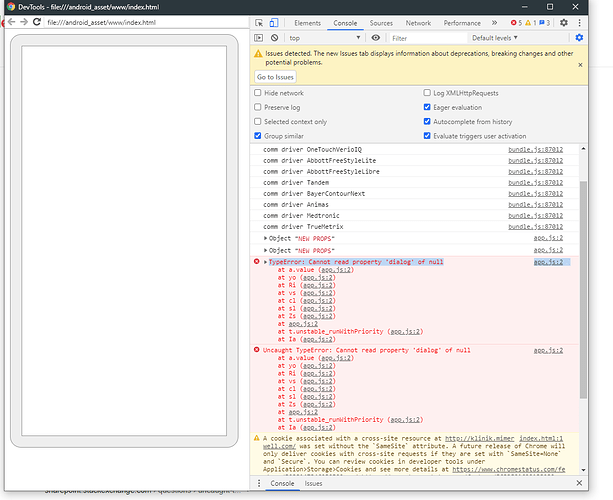Open the Default levels dropdown
The image size is (613, 500).
[x=495, y=38]
